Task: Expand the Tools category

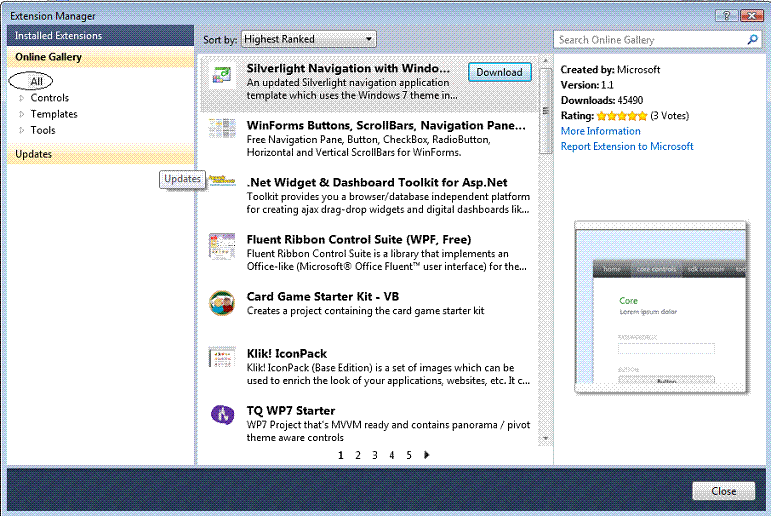Action: click(x=22, y=130)
